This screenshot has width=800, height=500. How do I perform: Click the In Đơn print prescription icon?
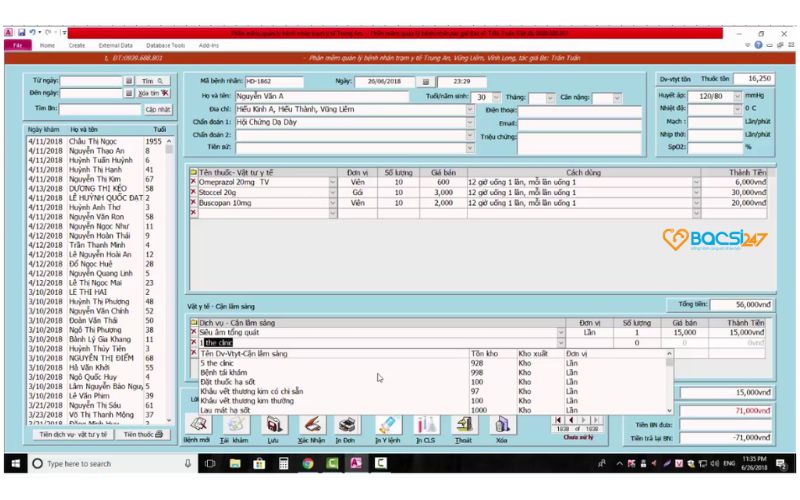pos(346,424)
